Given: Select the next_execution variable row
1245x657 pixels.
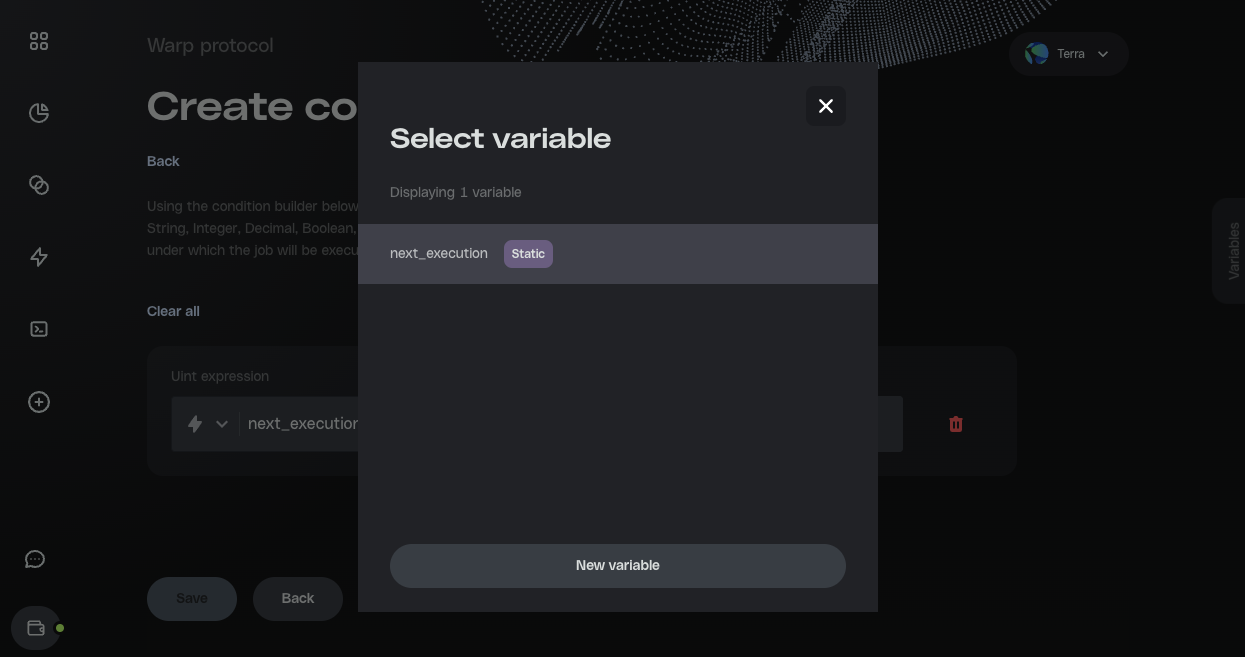Looking at the screenshot, I should coord(617,254).
